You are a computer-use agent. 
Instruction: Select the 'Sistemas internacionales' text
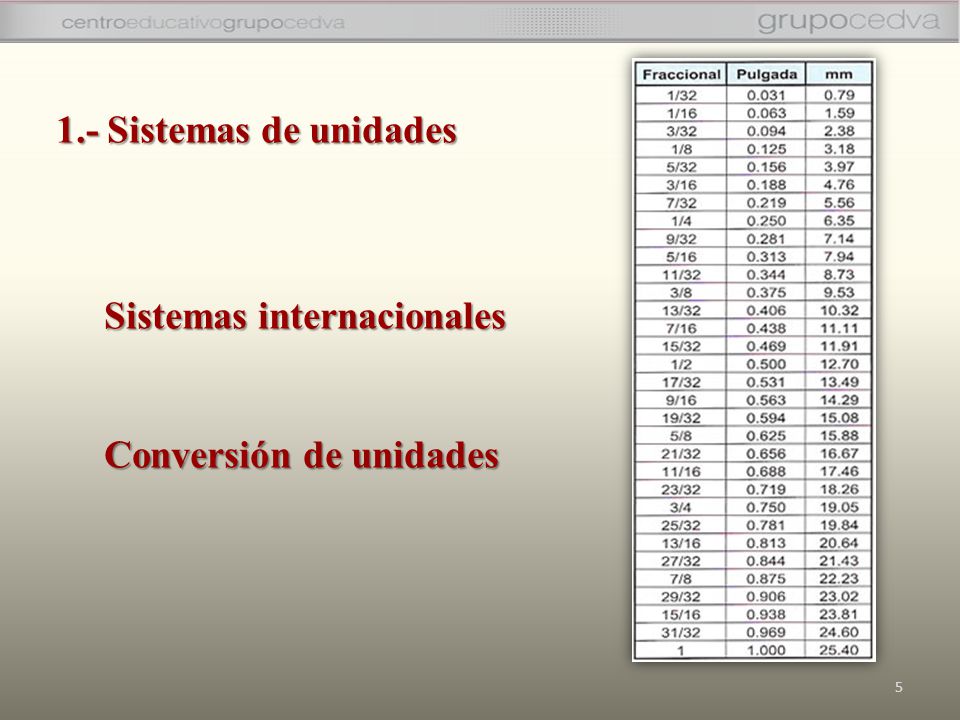tap(305, 316)
